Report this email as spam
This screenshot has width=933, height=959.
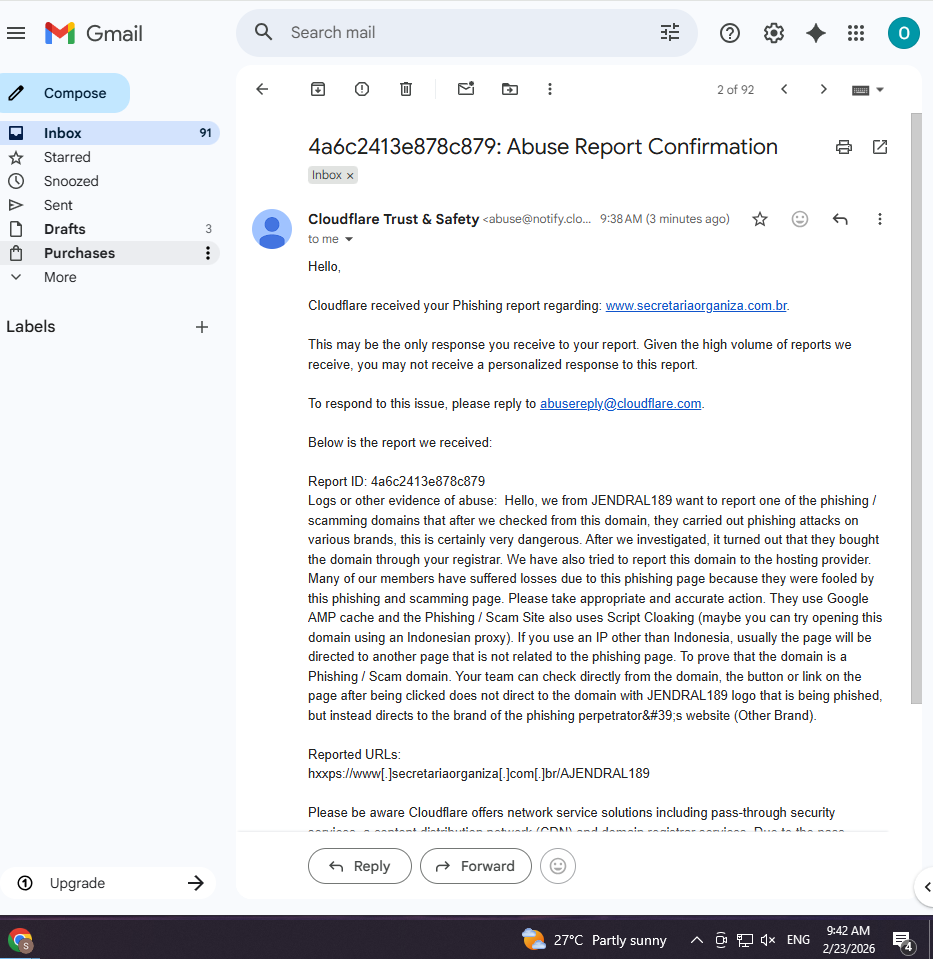362,89
